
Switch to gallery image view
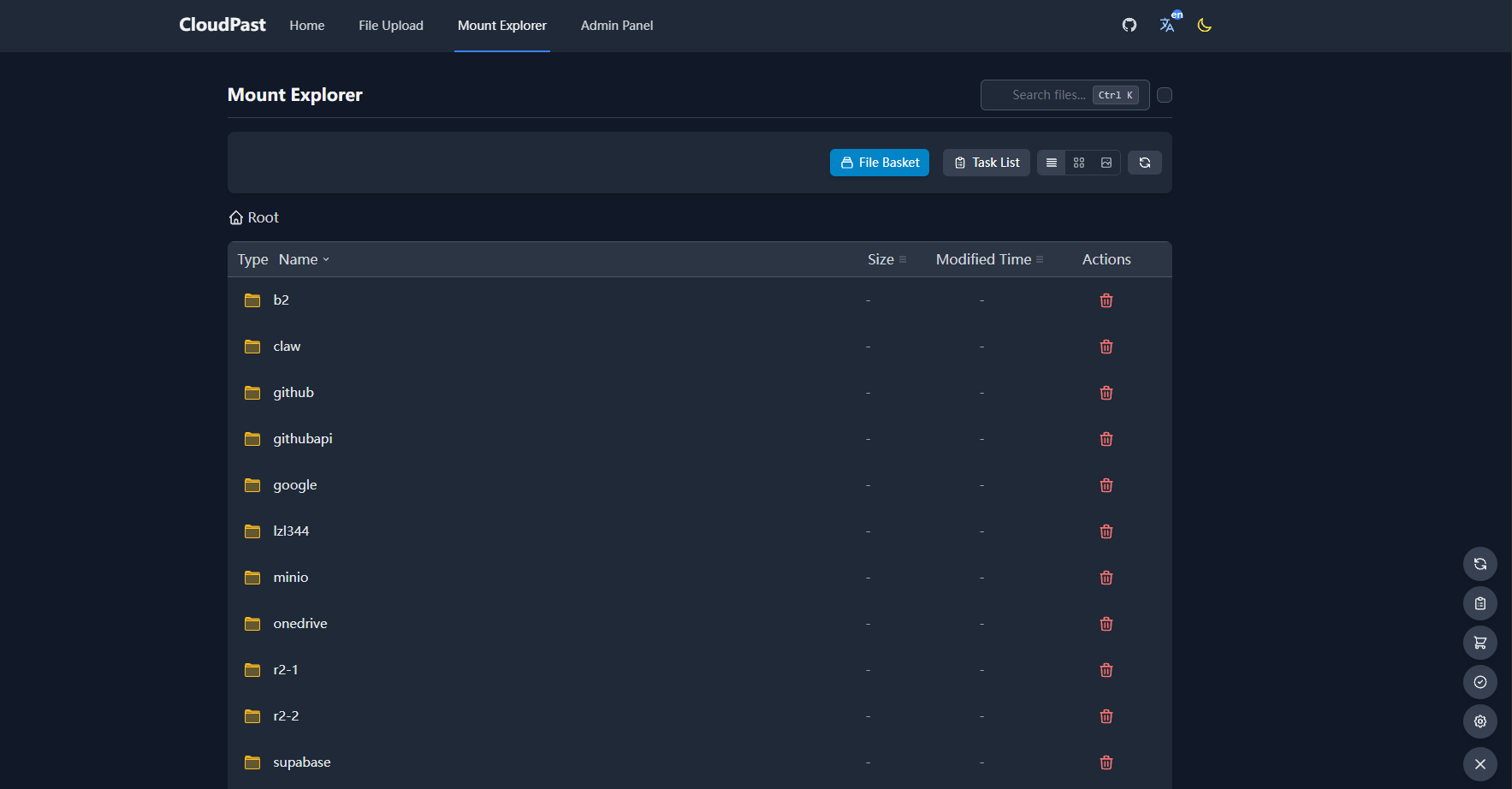point(1106,163)
